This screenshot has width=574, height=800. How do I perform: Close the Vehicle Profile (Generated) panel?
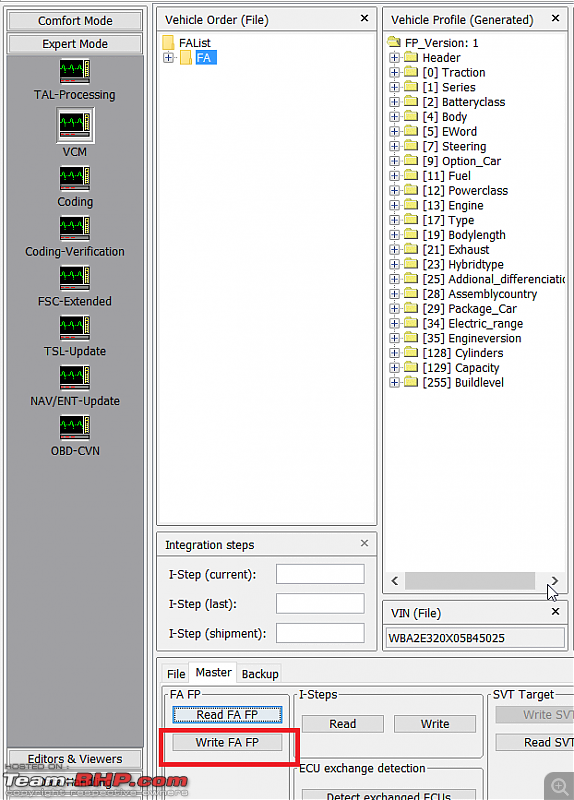coord(556,18)
